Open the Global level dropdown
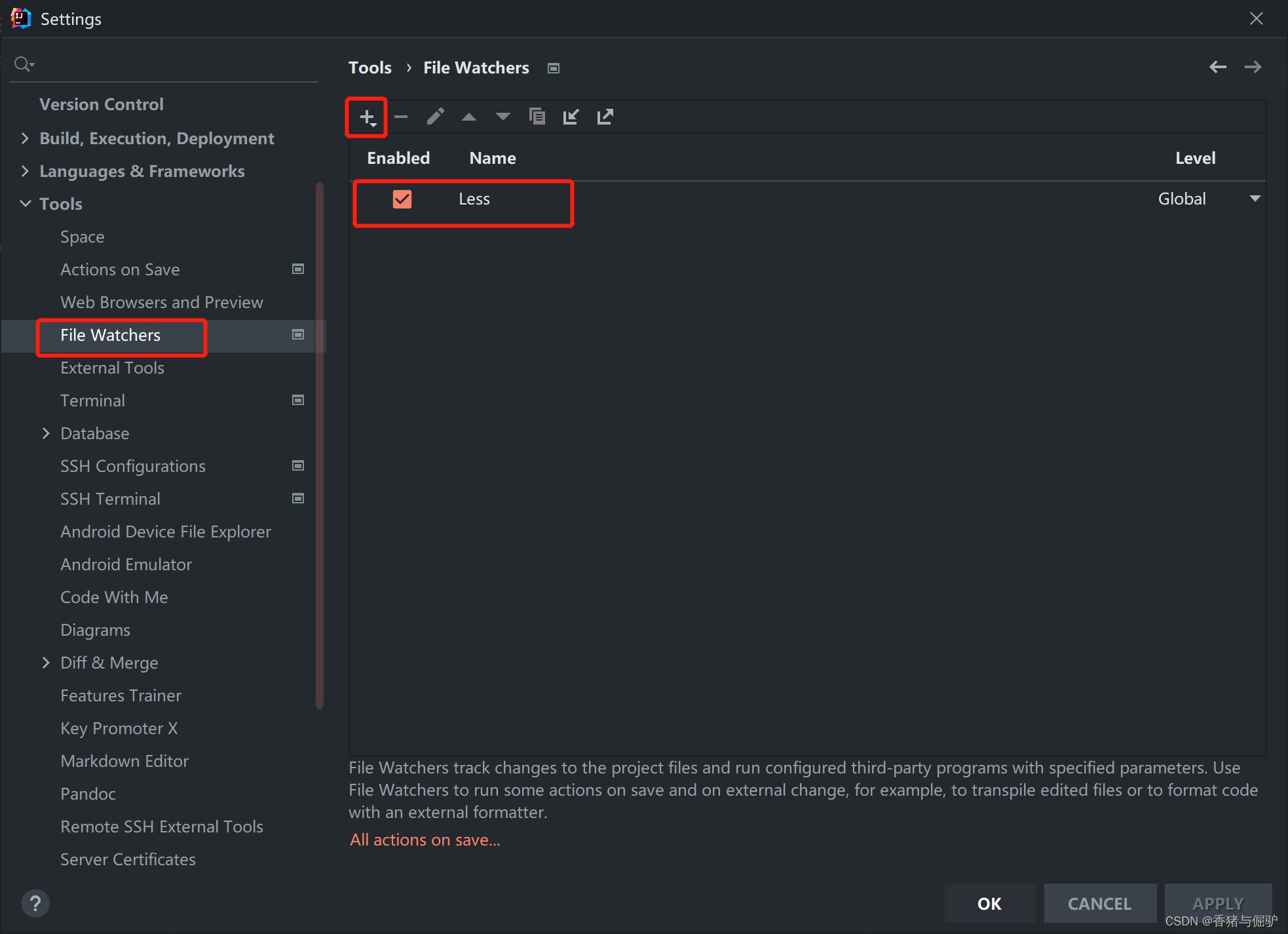Image resolution: width=1288 pixels, height=934 pixels. [1255, 199]
